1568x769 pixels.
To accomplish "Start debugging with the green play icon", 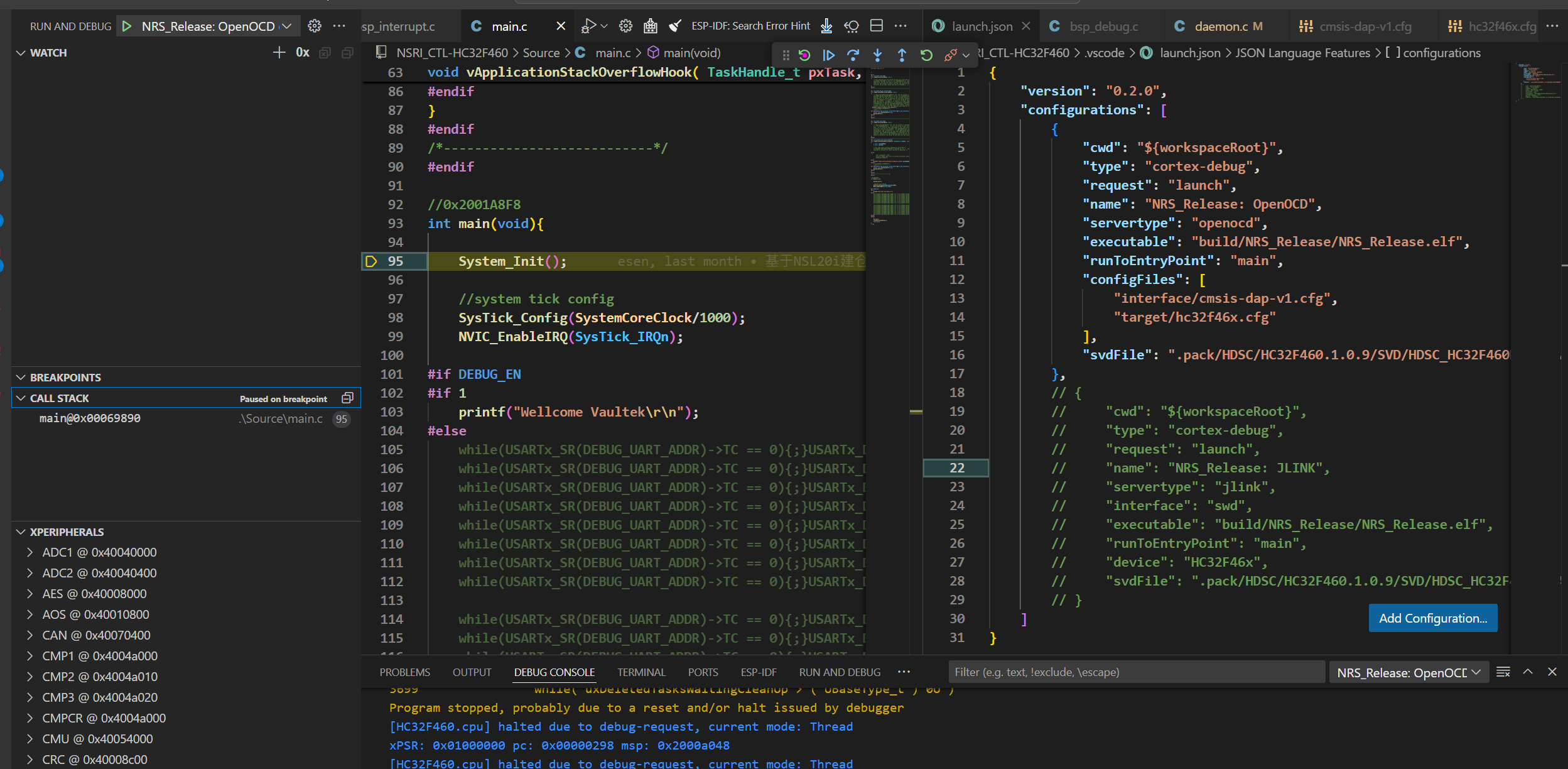I will click(127, 26).
